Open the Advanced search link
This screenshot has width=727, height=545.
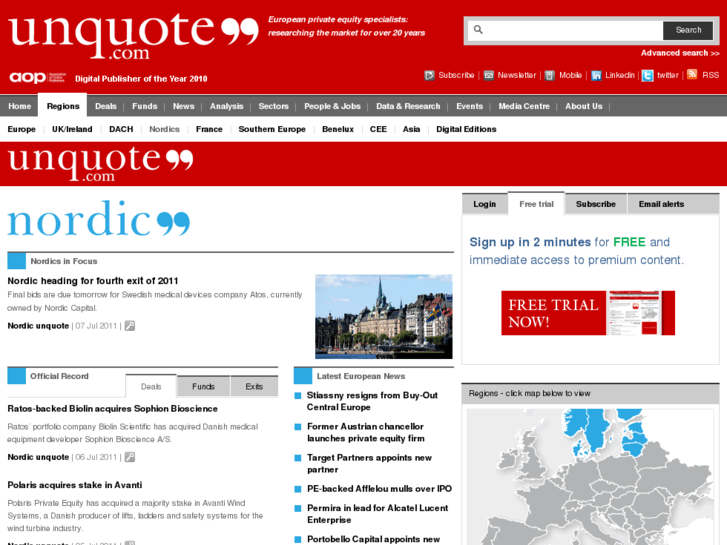pos(680,53)
